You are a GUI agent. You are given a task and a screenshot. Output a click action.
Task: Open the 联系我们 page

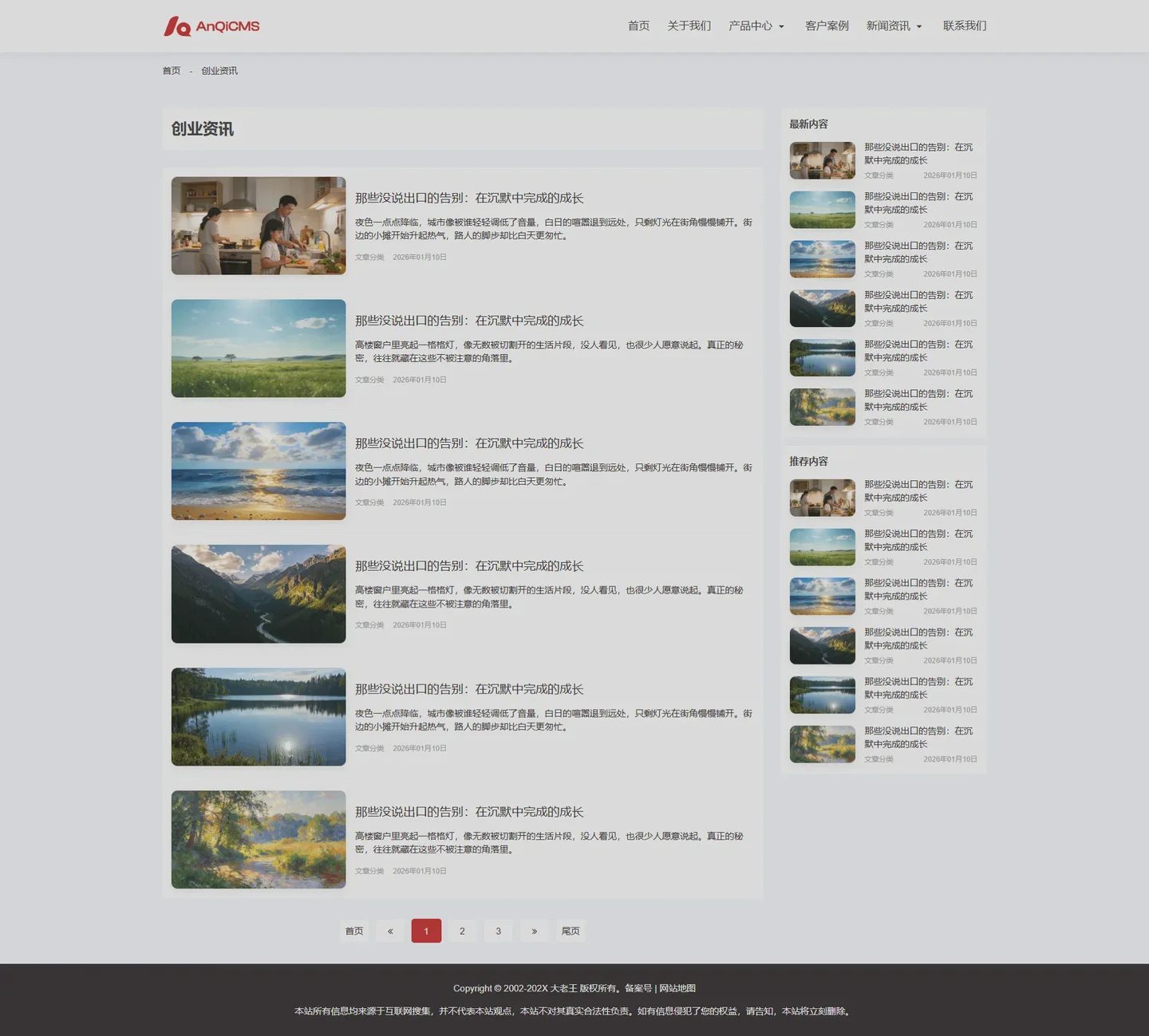[x=964, y=26]
